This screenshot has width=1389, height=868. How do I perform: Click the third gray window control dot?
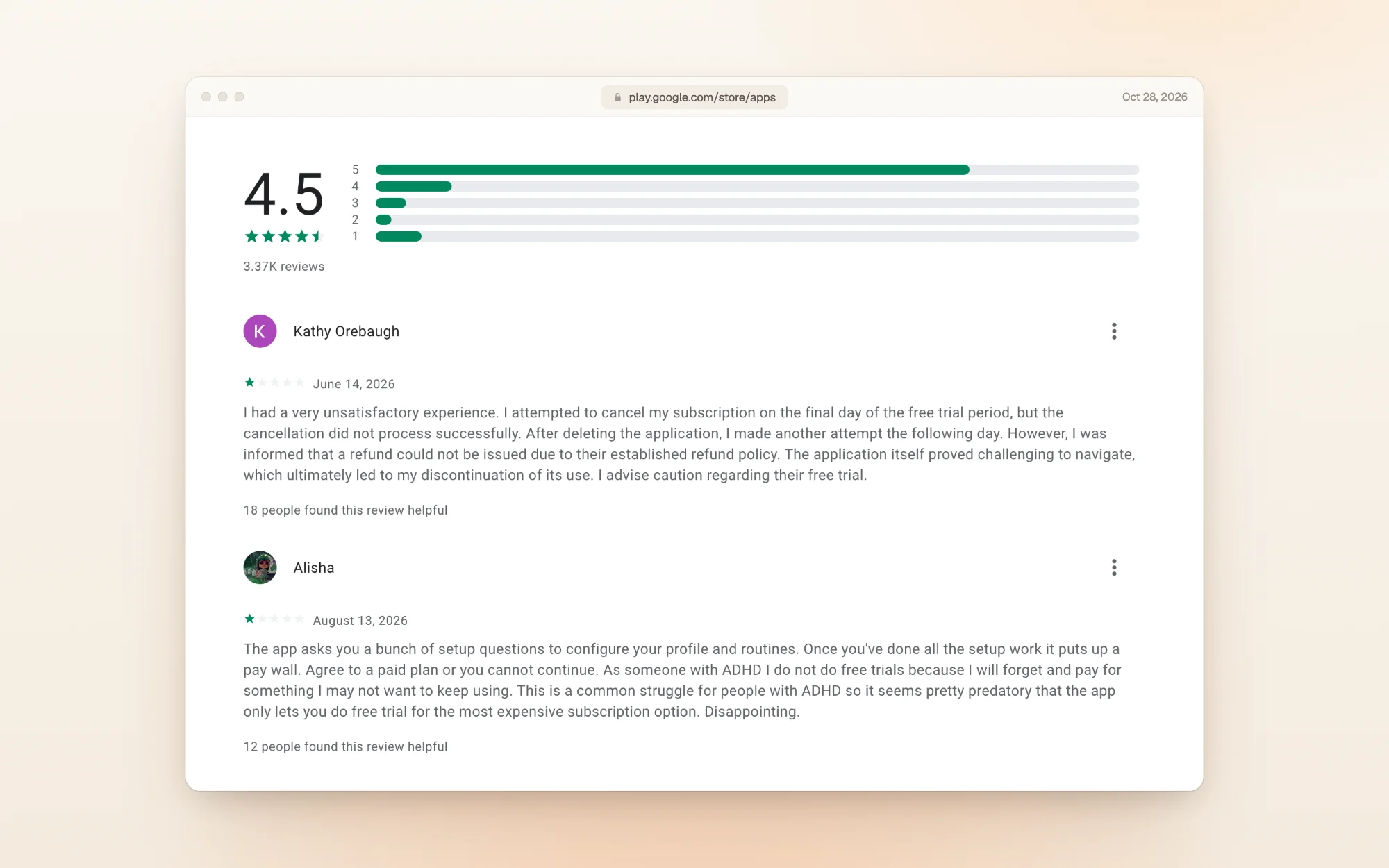(239, 97)
